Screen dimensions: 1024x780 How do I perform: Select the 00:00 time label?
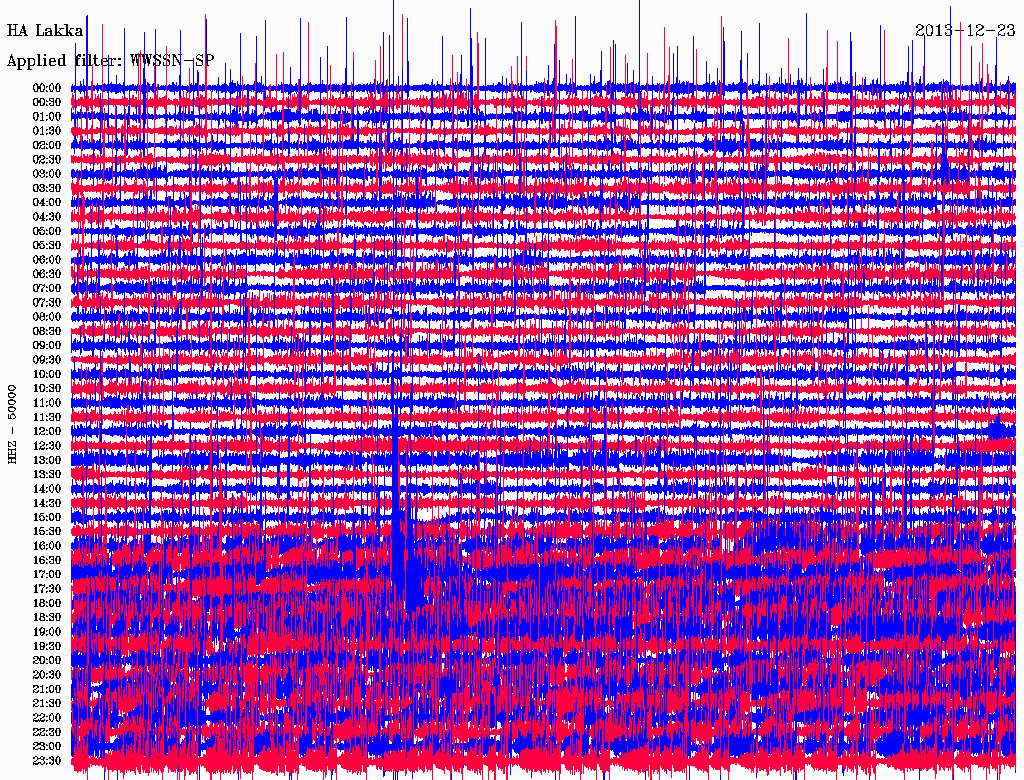[47, 88]
